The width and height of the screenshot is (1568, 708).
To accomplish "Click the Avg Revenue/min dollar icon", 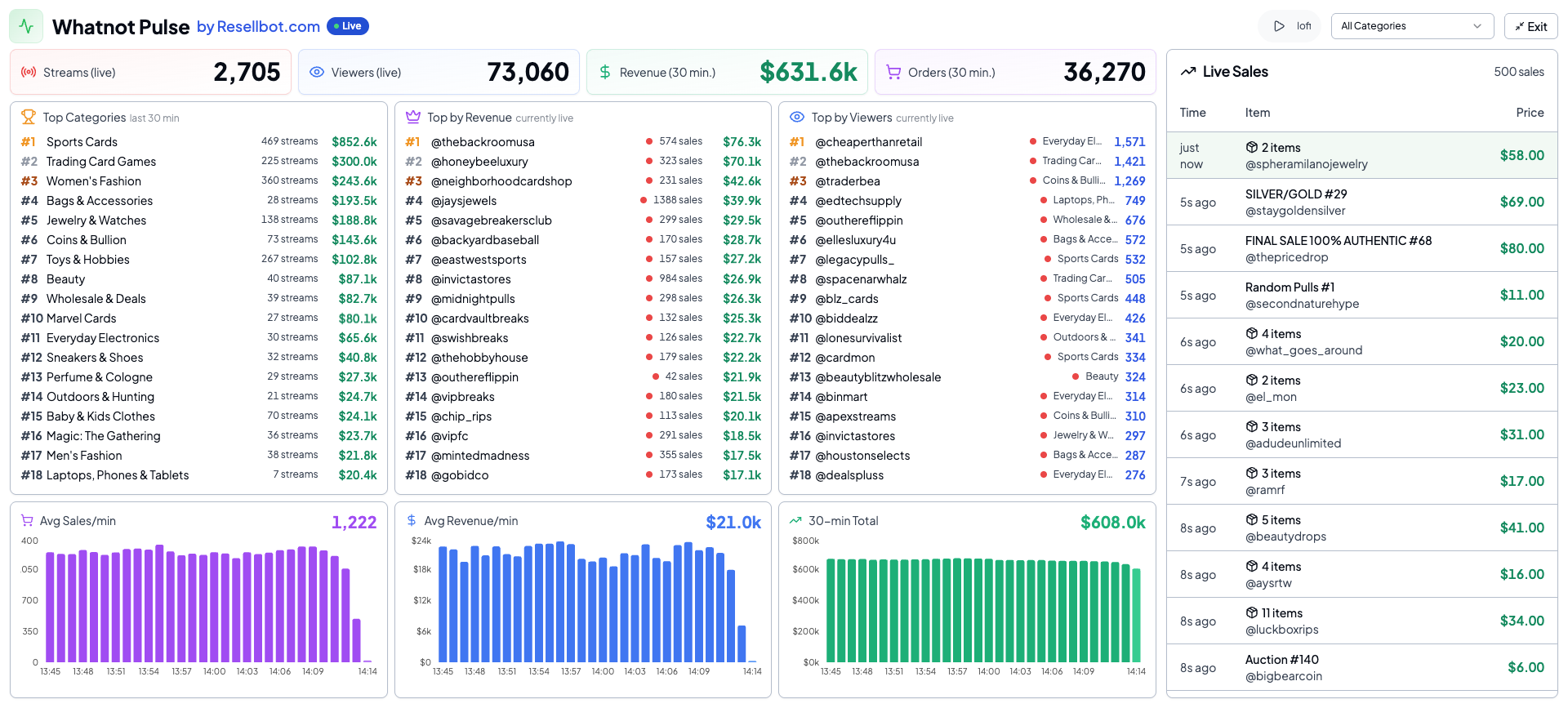I will coord(412,520).
